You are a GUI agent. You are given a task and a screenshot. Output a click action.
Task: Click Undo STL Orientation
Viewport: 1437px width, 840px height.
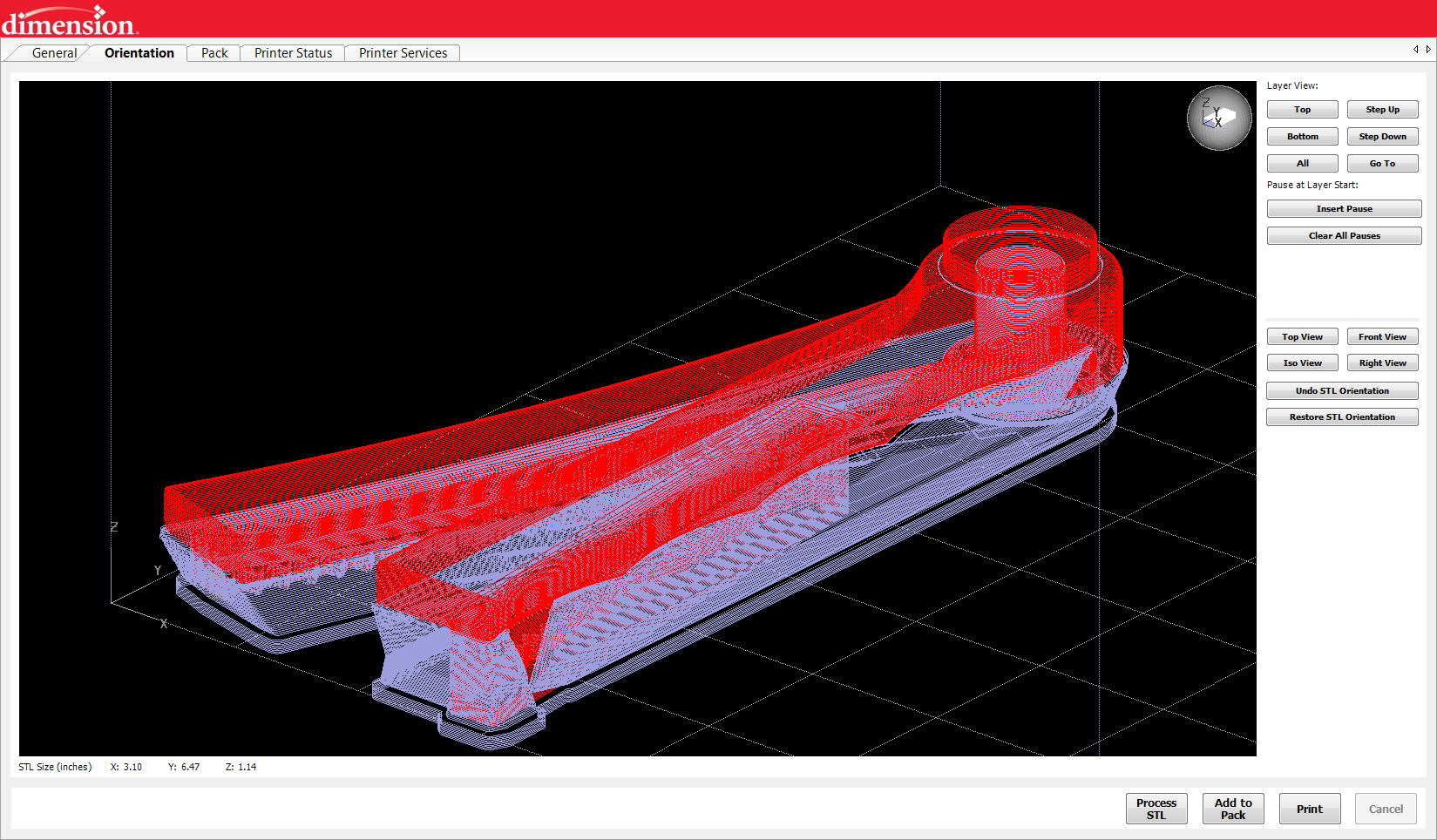pos(1343,391)
